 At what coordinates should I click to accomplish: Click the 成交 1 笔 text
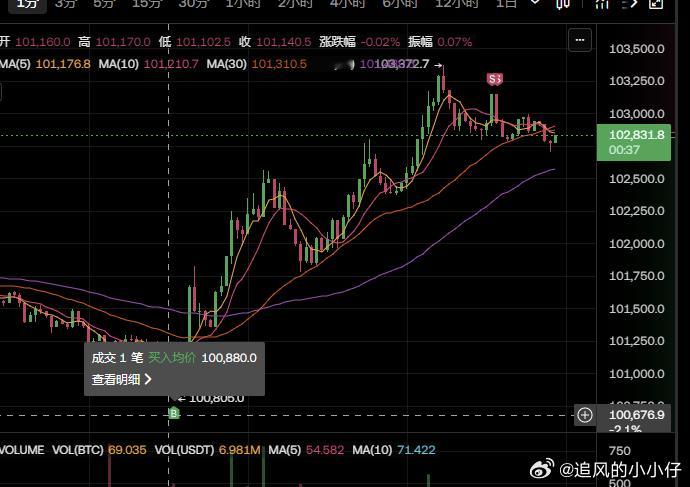117,358
